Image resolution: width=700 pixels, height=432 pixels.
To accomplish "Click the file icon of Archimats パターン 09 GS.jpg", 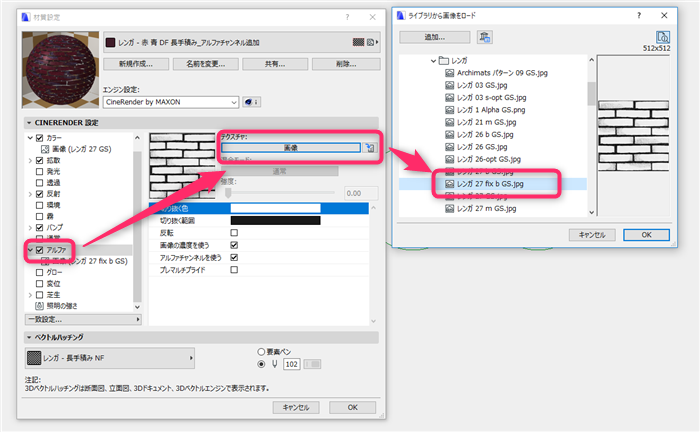I will (x=450, y=73).
